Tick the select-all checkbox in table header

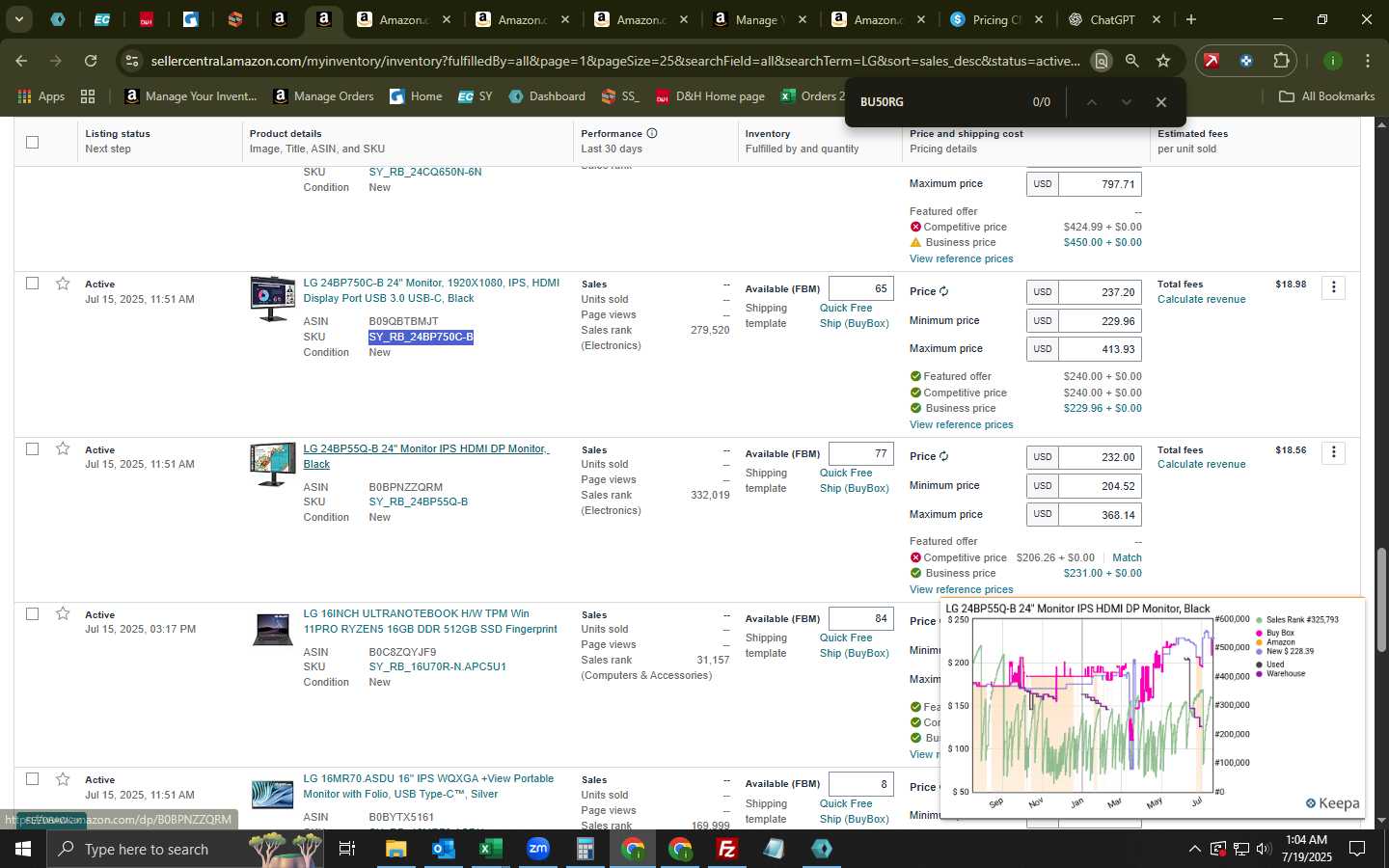(x=32, y=142)
